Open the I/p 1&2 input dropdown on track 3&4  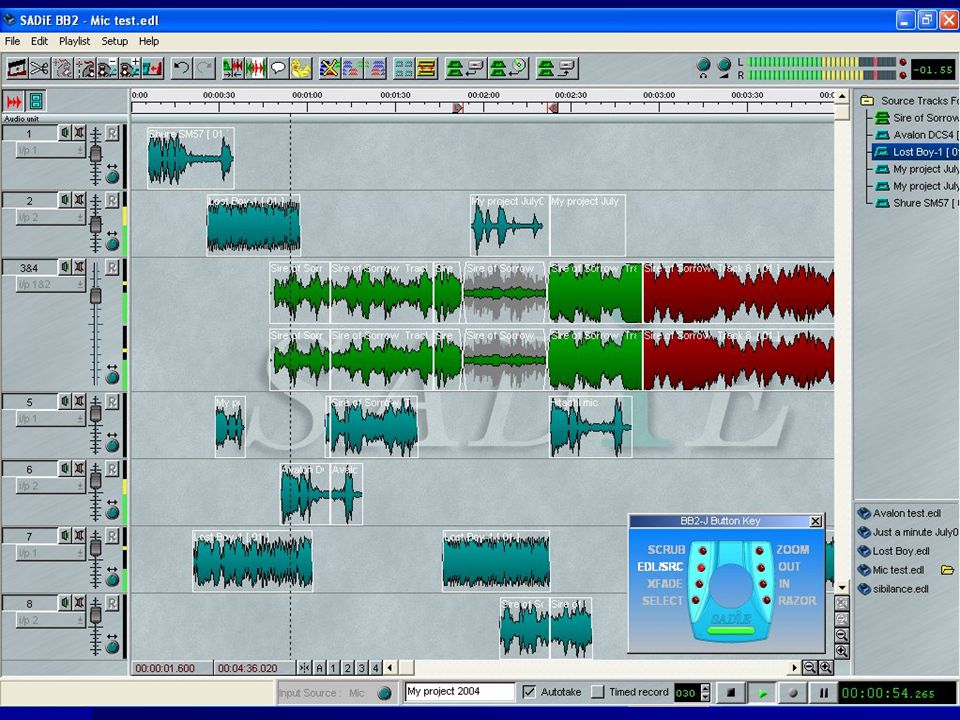(x=50, y=285)
